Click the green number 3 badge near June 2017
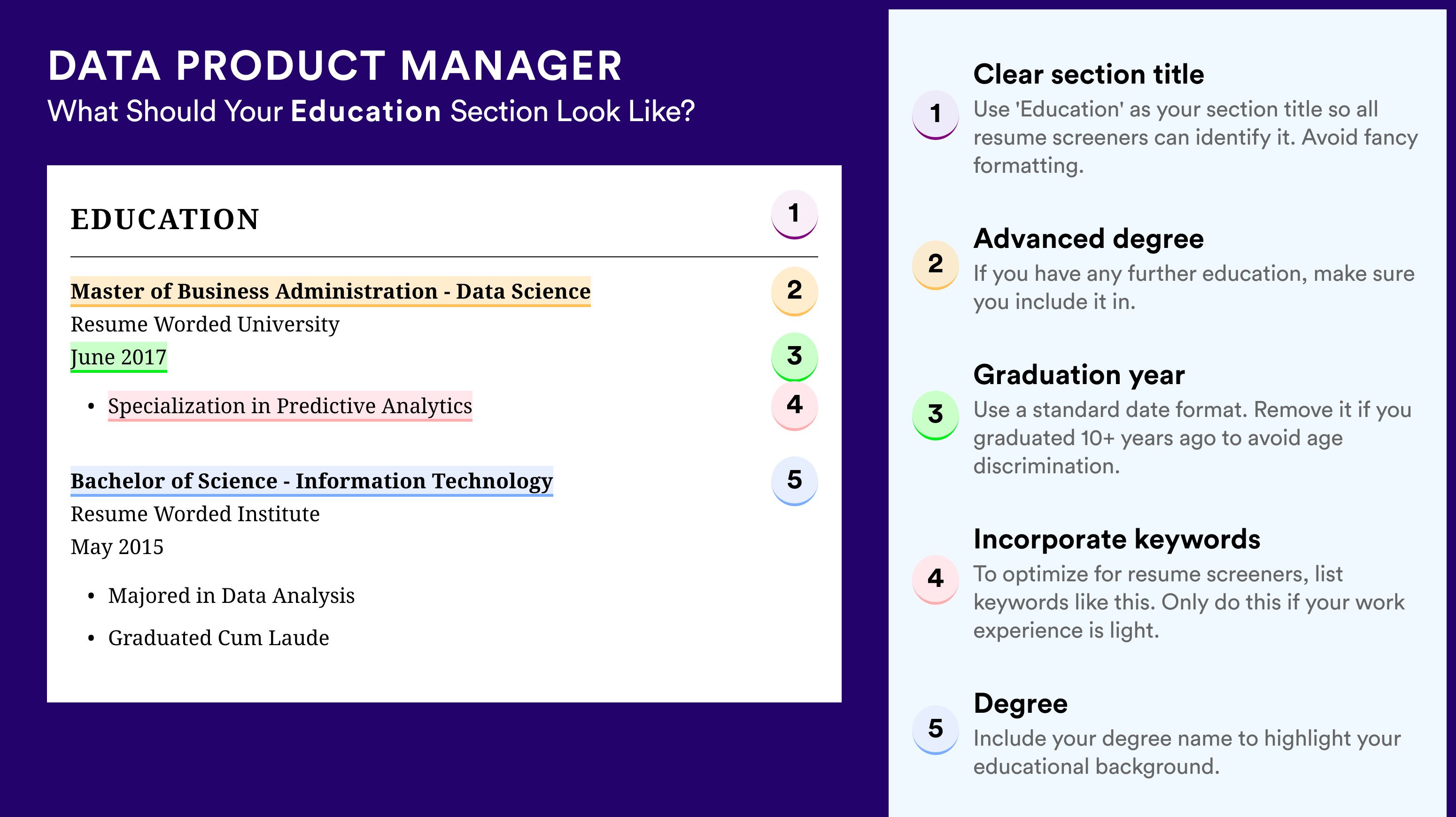Screen dimensions: 1456x817 coord(794,356)
